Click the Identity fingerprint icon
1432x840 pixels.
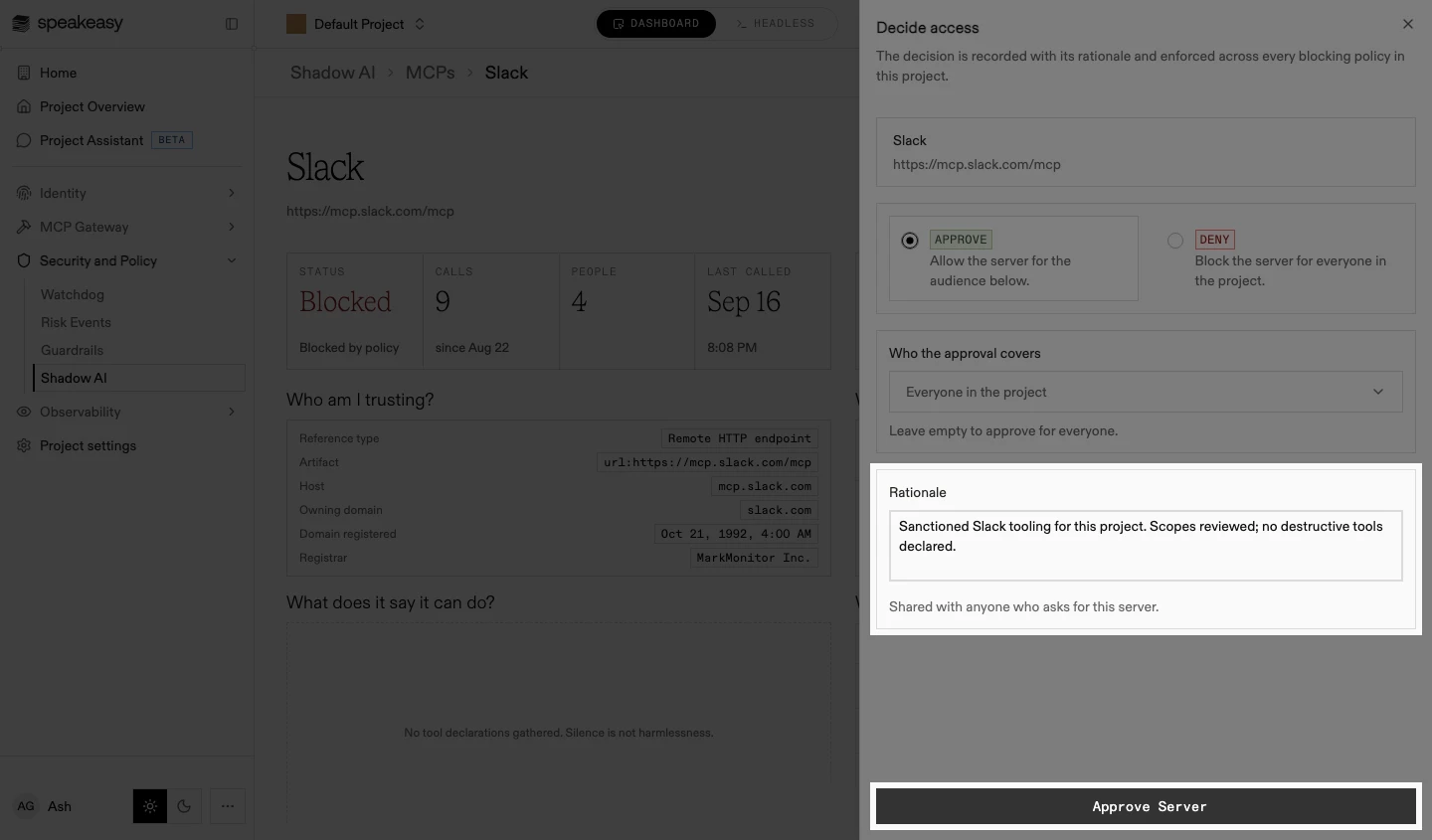click(x=24, y=193)
